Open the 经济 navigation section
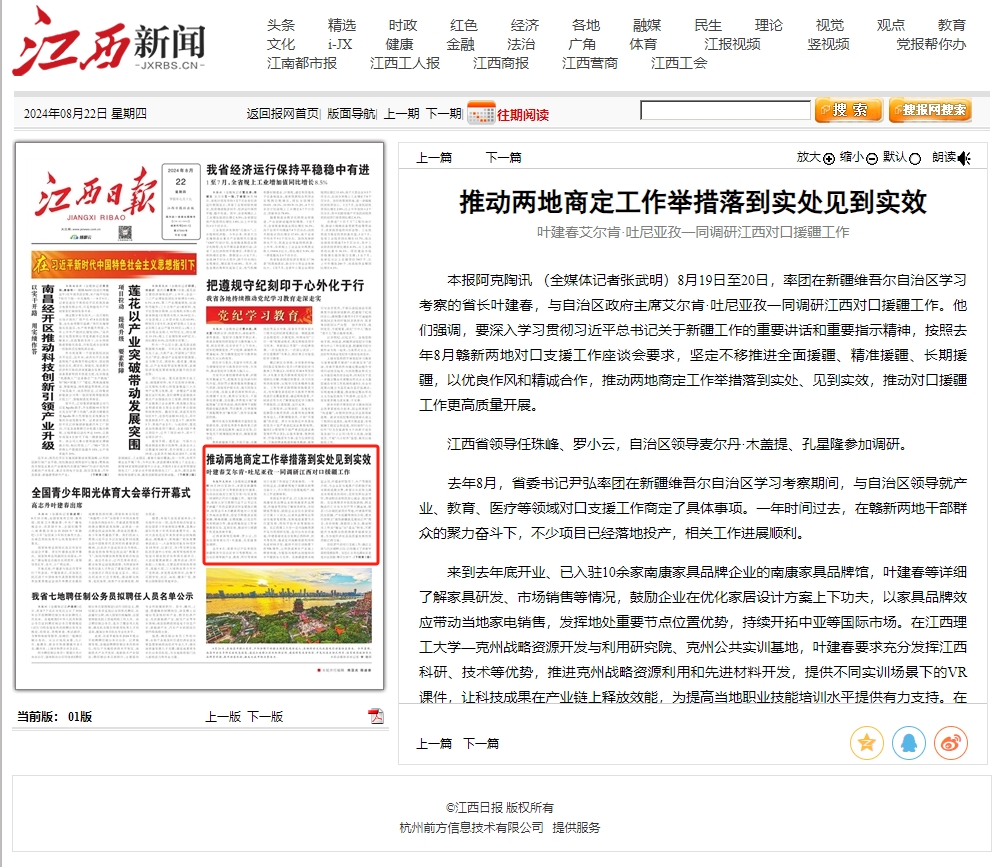The height and width of the screenshot is (867, 1003). pos(525,25)
